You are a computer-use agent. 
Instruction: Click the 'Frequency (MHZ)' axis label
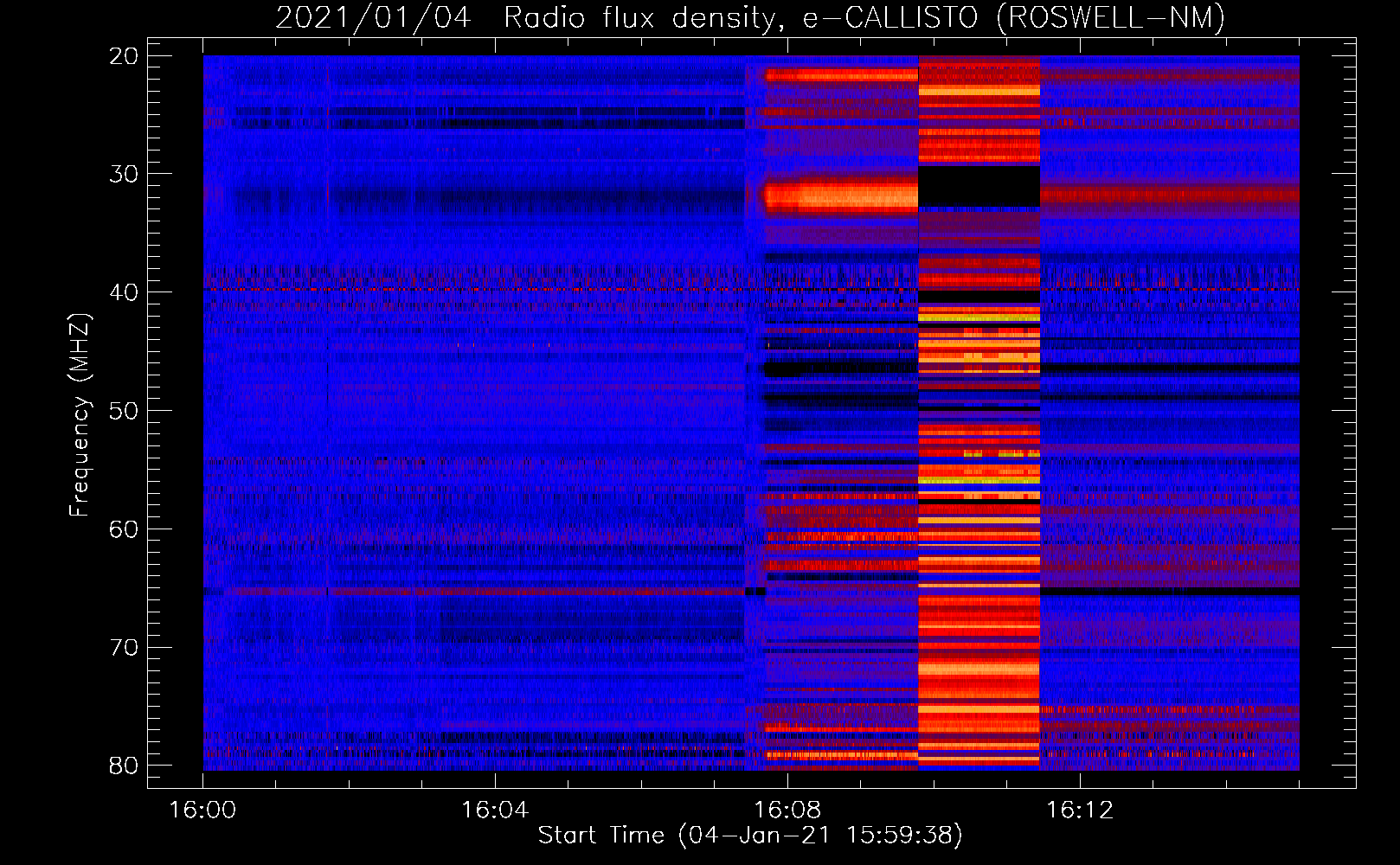pos(80,415)
